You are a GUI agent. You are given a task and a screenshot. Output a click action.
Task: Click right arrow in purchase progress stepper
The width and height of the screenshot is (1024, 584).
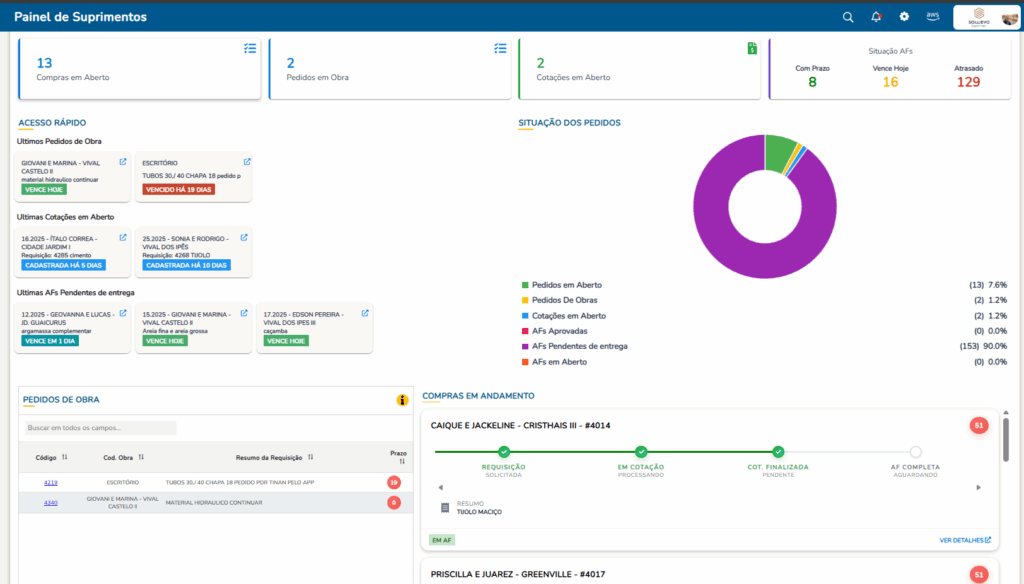pos(978,487)
